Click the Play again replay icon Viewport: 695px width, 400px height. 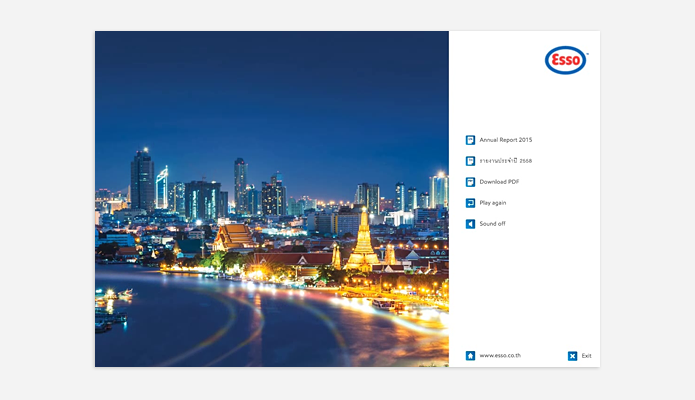pyautogui.click(x=470, y=203)
